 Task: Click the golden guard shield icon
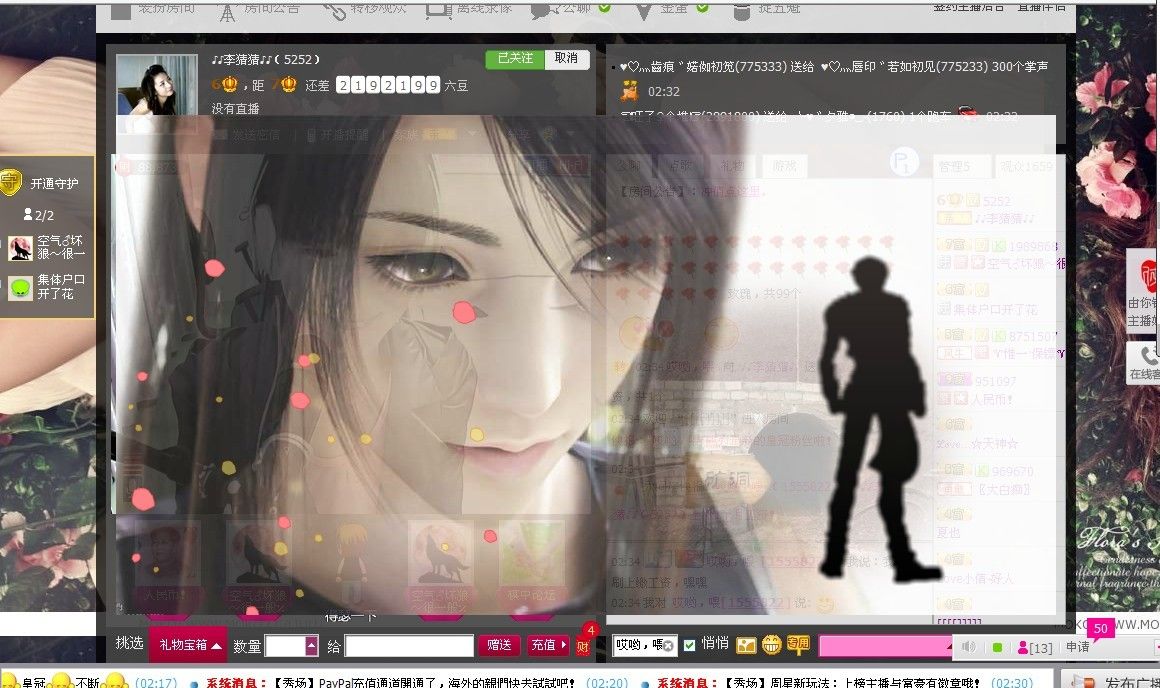10,183
